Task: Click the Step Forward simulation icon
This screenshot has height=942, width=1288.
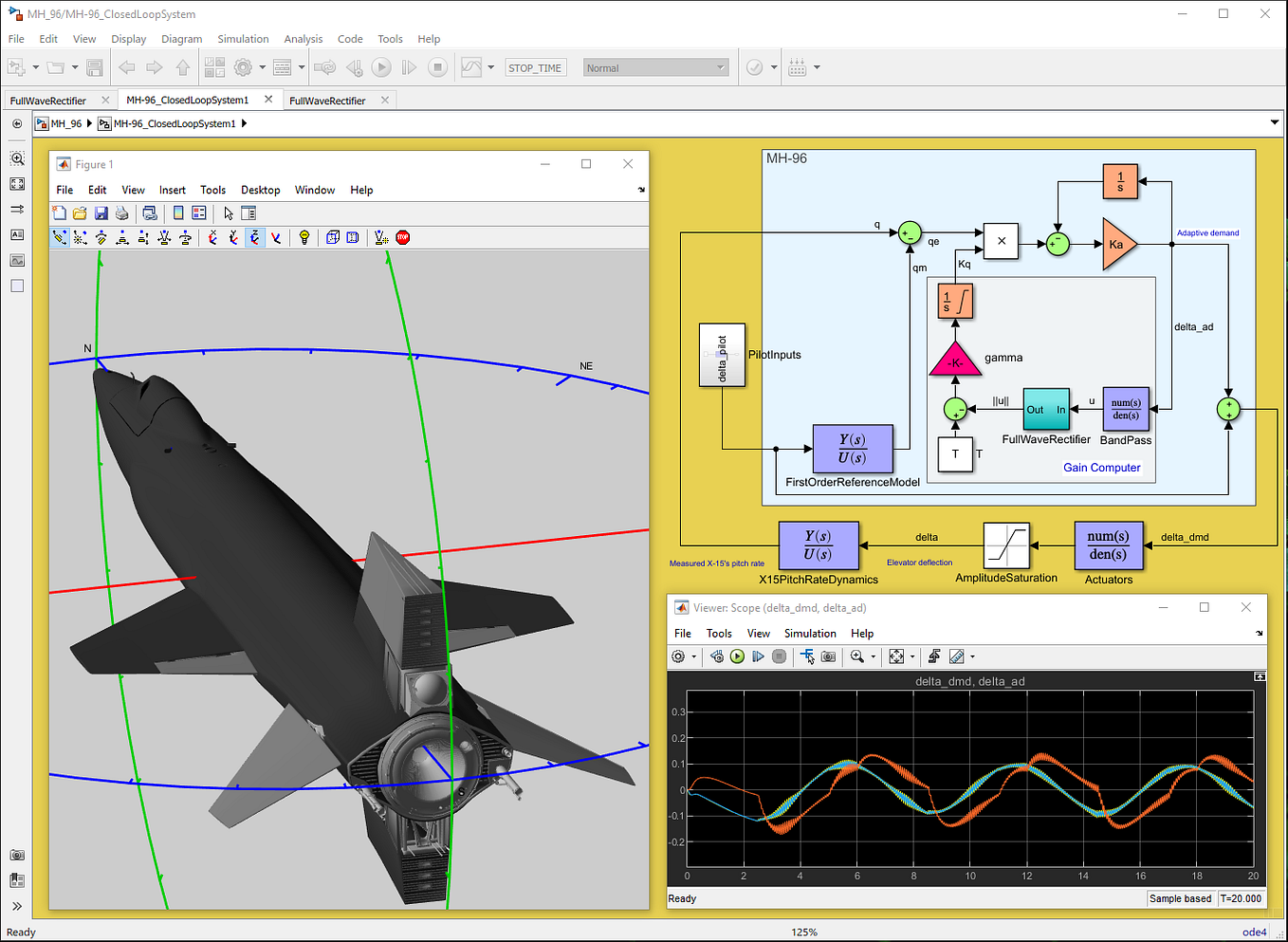Action: [x=409, y=67]
